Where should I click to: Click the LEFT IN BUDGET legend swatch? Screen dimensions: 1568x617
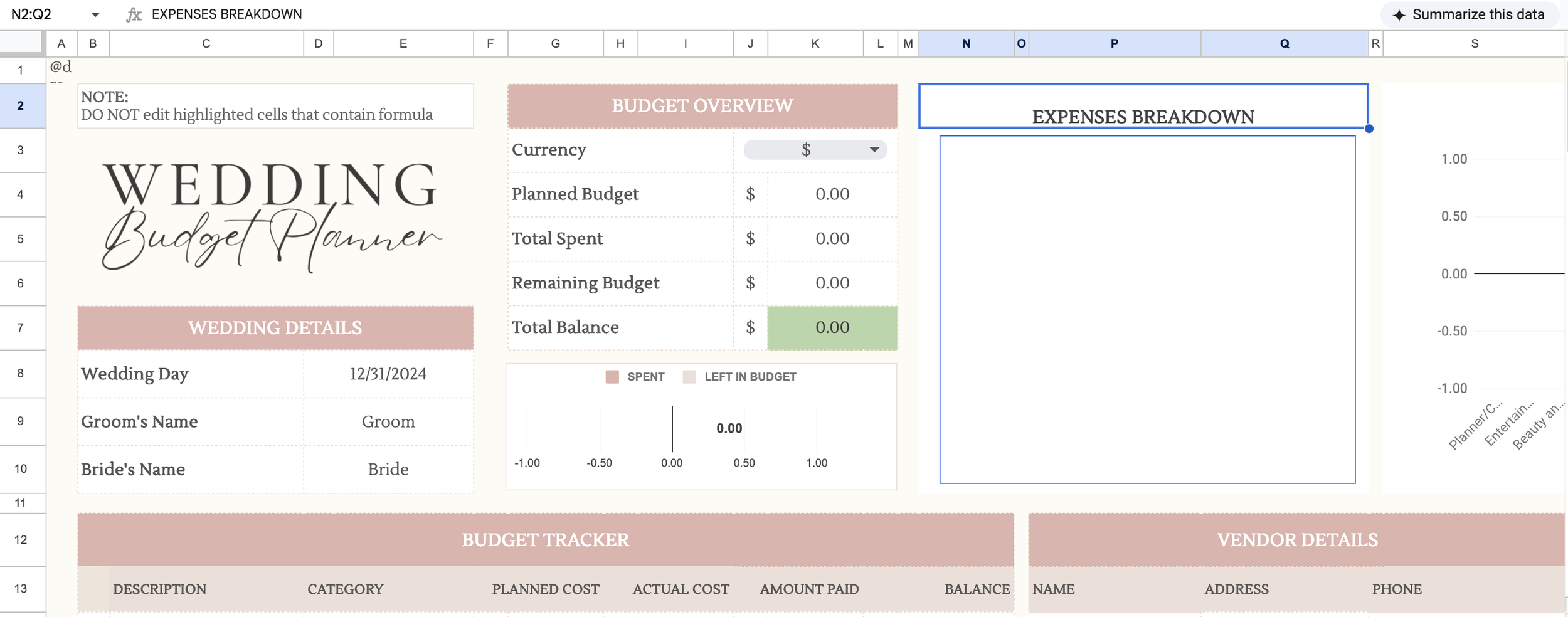click(689, 377)
